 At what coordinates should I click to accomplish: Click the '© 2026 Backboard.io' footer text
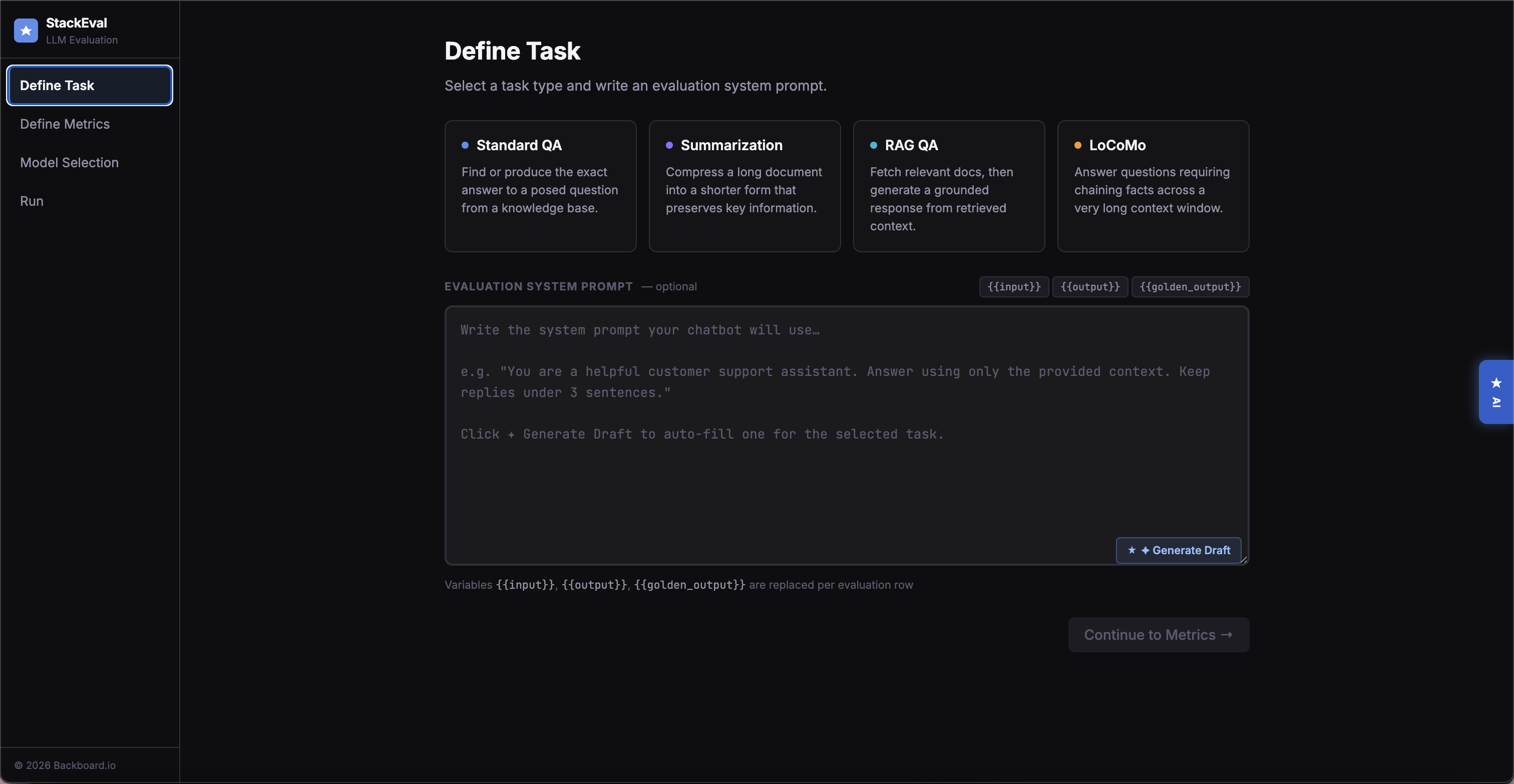click(x=65, y=765)
